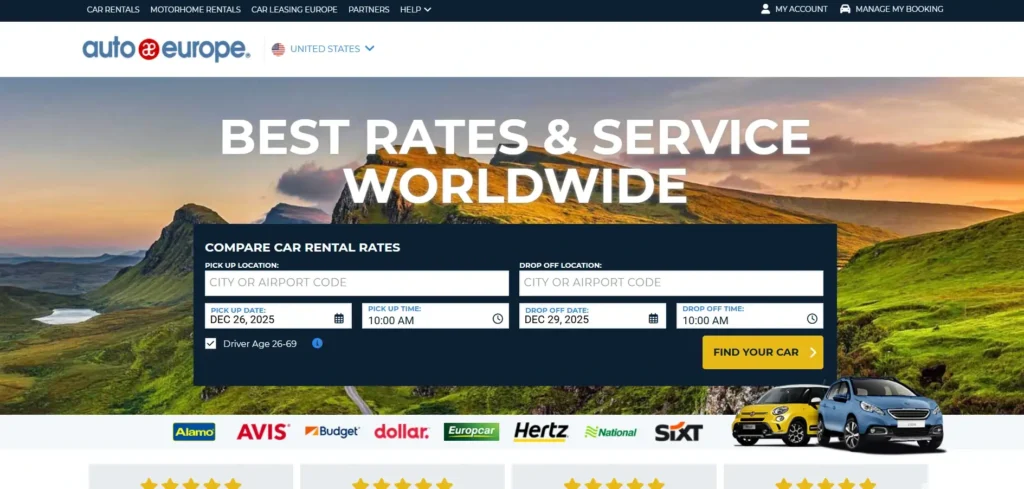
Task: Select the National brand logo
Action: 611,432
